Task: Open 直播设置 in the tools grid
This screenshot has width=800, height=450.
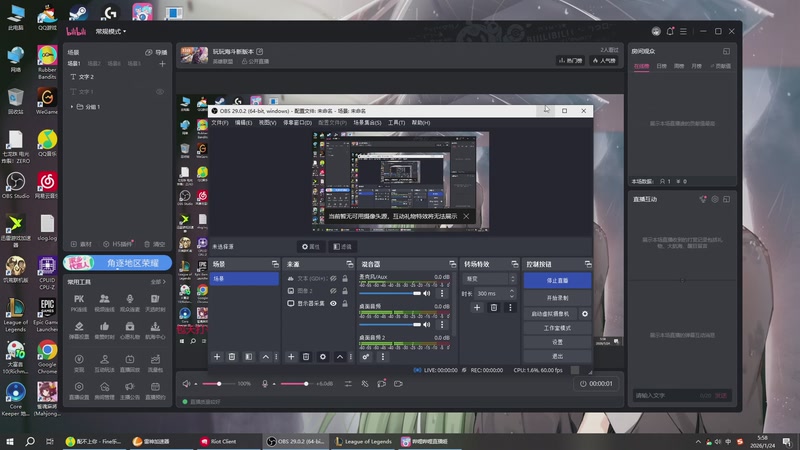Action: 79,390
